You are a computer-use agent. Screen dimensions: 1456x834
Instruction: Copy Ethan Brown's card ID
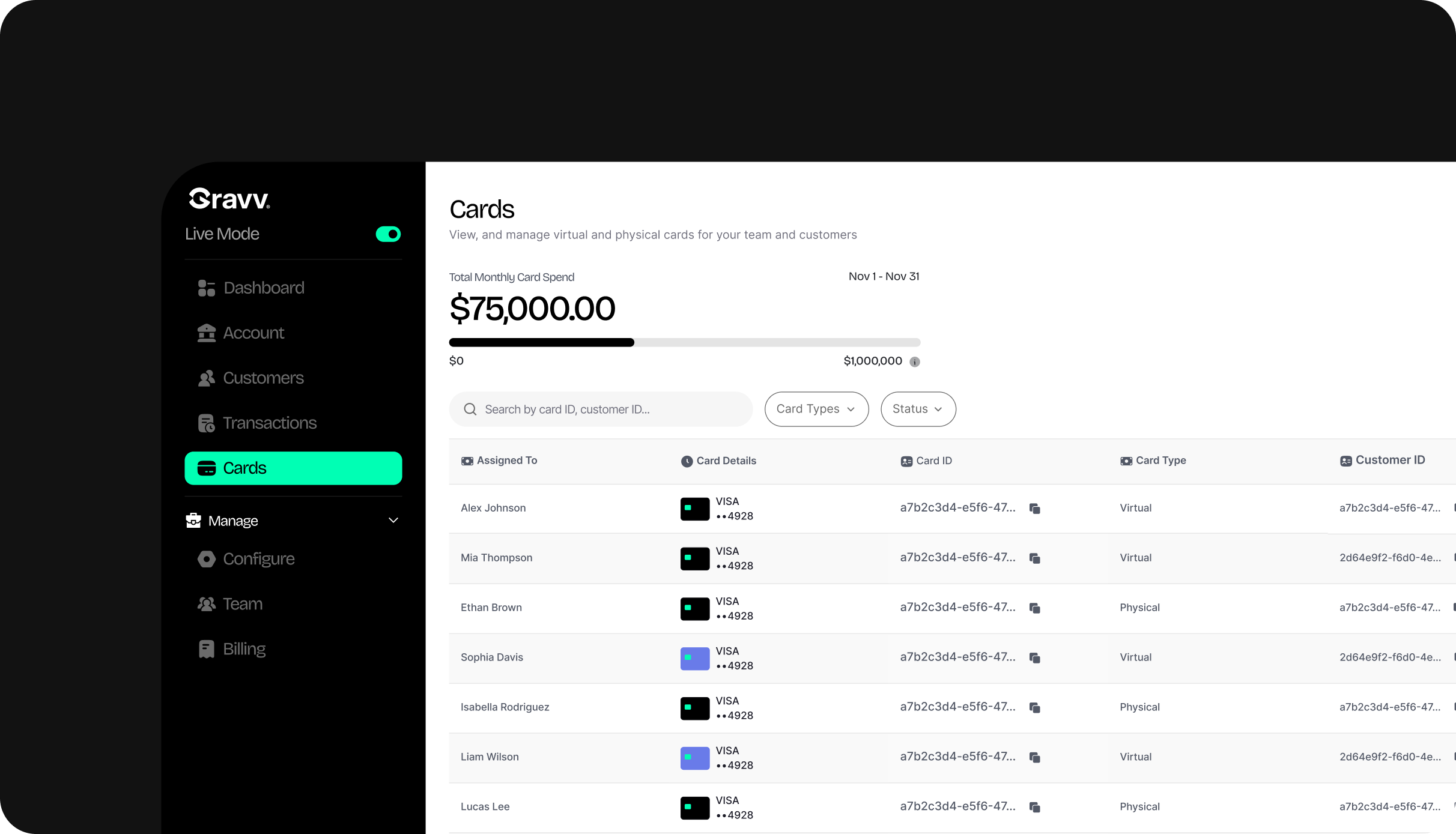(1034, 608)
